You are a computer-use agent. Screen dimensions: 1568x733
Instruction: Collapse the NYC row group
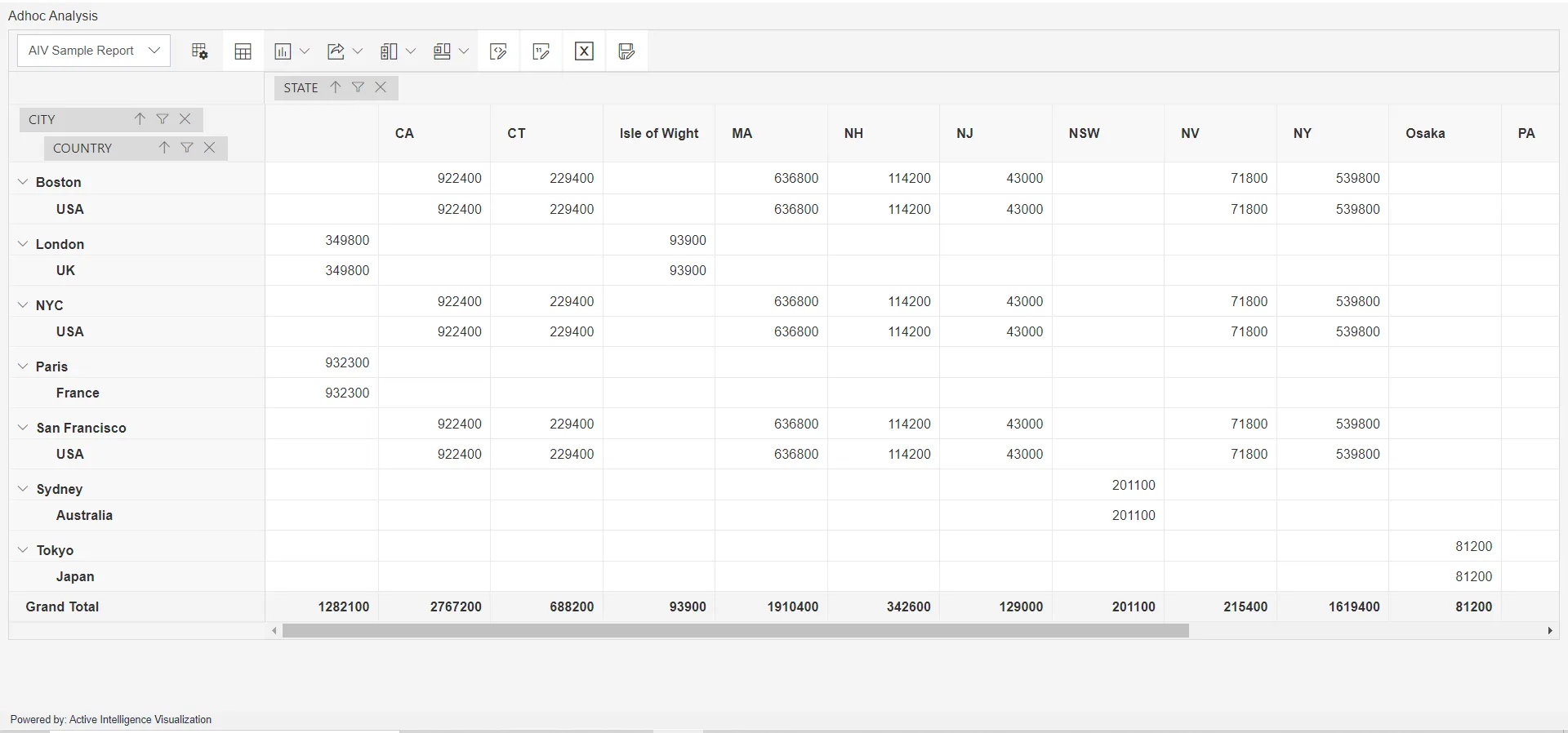23,305
